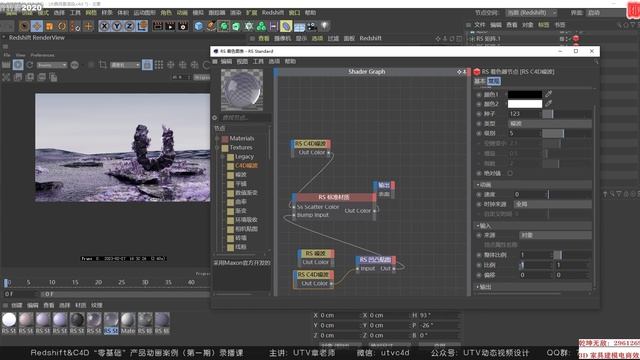Select the Output node in shader graph
The image size is (640, 360).
point(384,185)
